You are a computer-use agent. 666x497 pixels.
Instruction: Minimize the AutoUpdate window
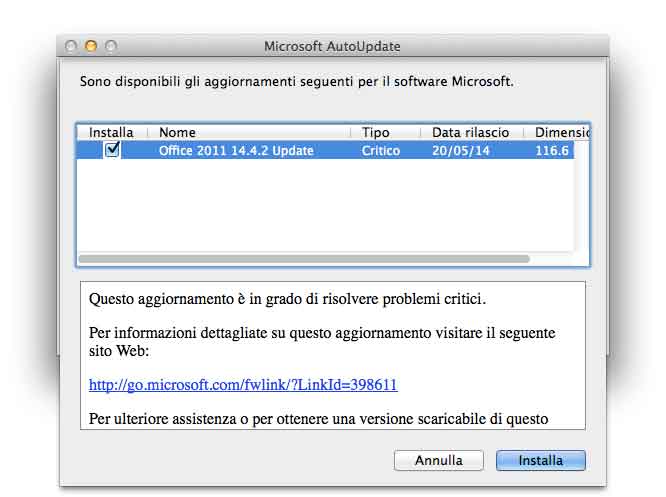(91, 46)
